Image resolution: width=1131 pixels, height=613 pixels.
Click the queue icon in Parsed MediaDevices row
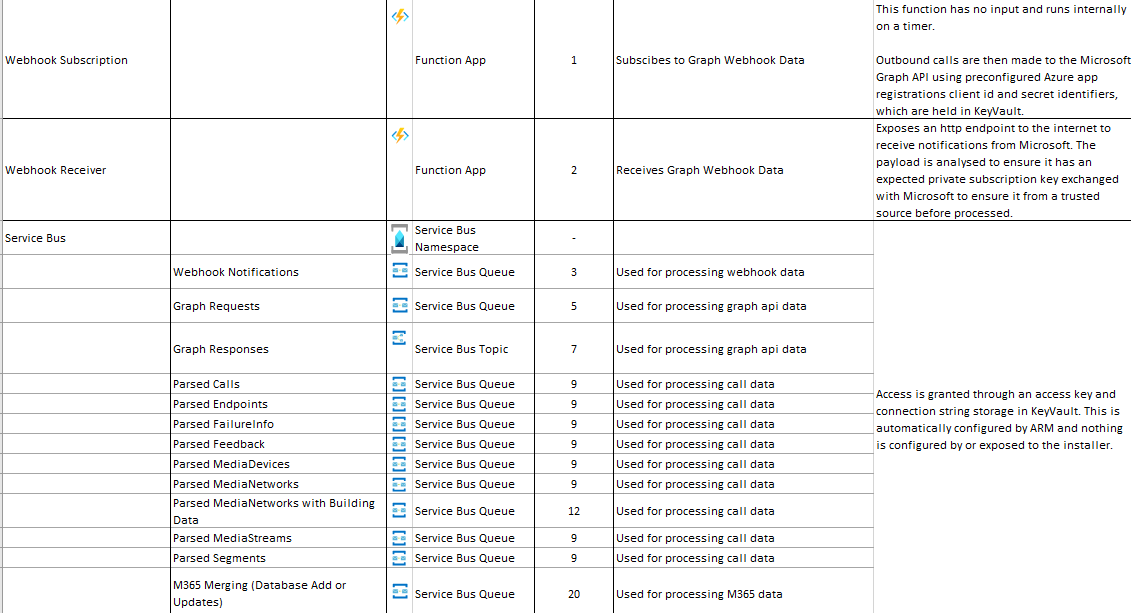point(399,464)
